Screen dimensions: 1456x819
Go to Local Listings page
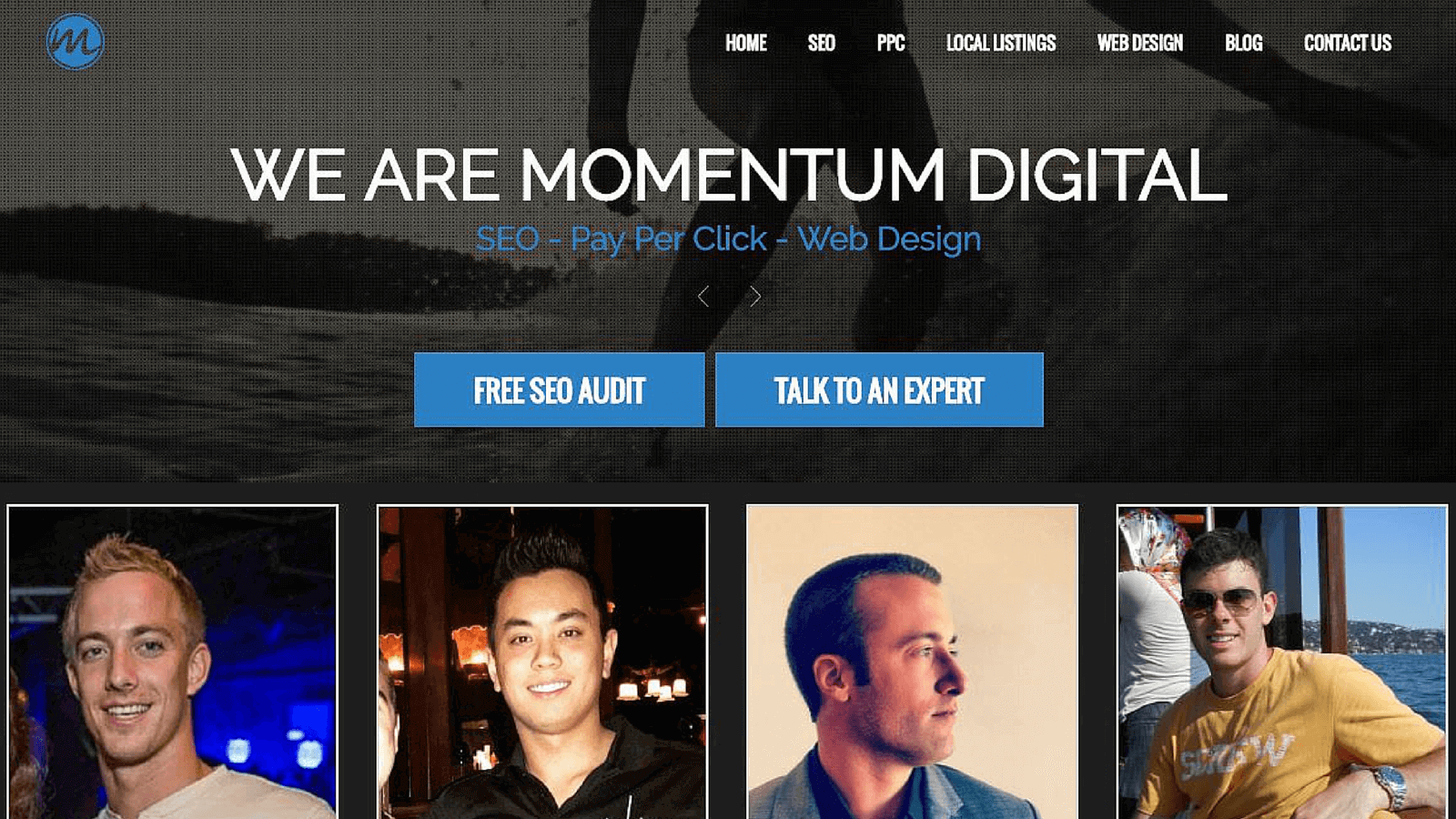(x=1001, y=43)
